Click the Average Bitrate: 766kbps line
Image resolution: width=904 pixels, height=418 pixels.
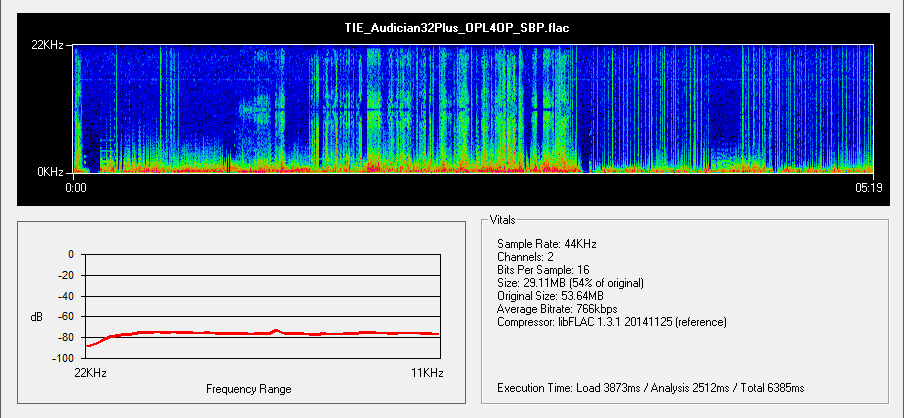coord(555,309)
